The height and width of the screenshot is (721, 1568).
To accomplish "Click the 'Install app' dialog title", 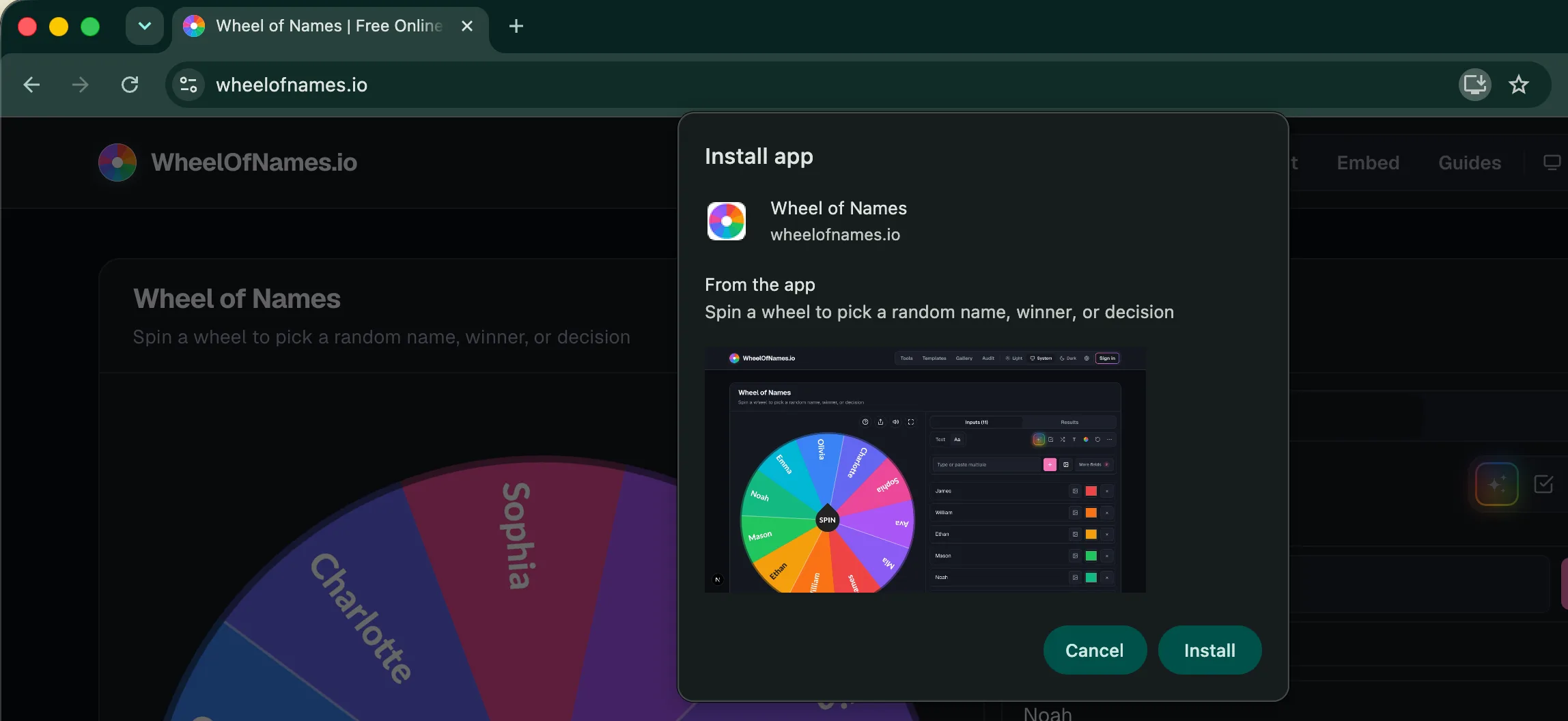I will (x=759, y=156).
